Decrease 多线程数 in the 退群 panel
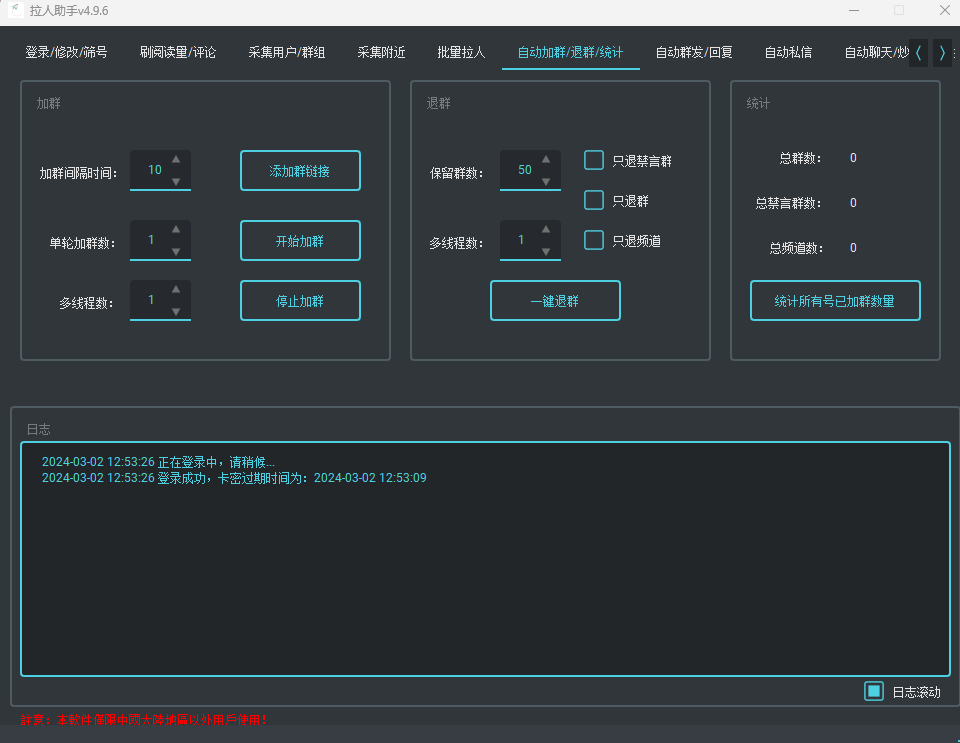960x743 pixels. pos(546,252)
